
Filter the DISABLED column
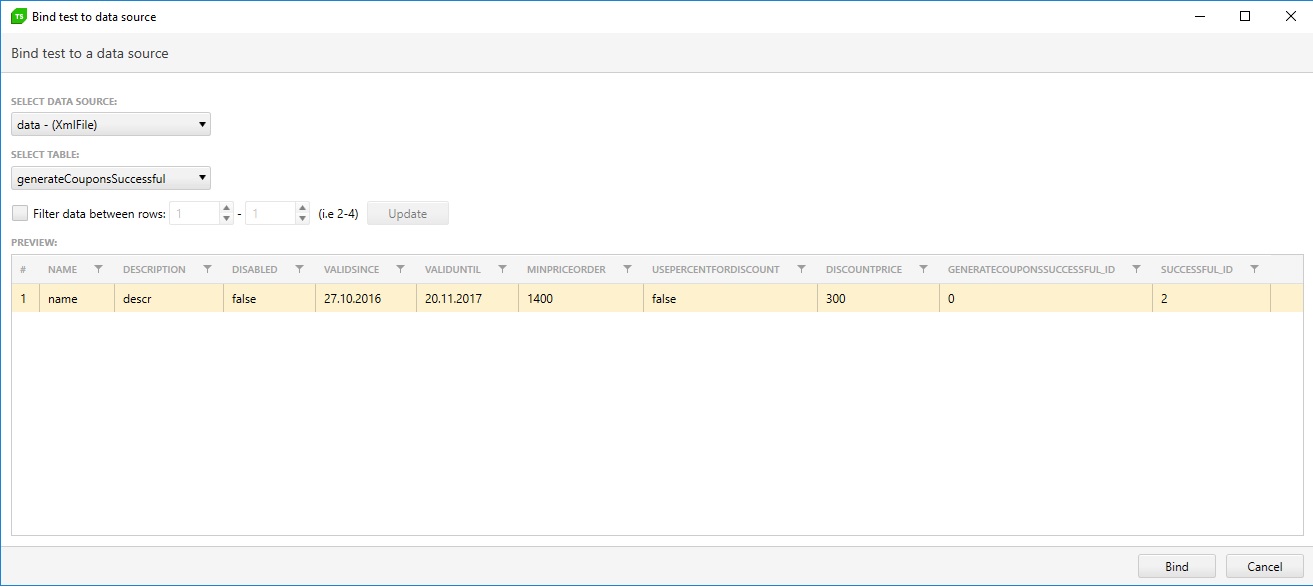point(299,269)
